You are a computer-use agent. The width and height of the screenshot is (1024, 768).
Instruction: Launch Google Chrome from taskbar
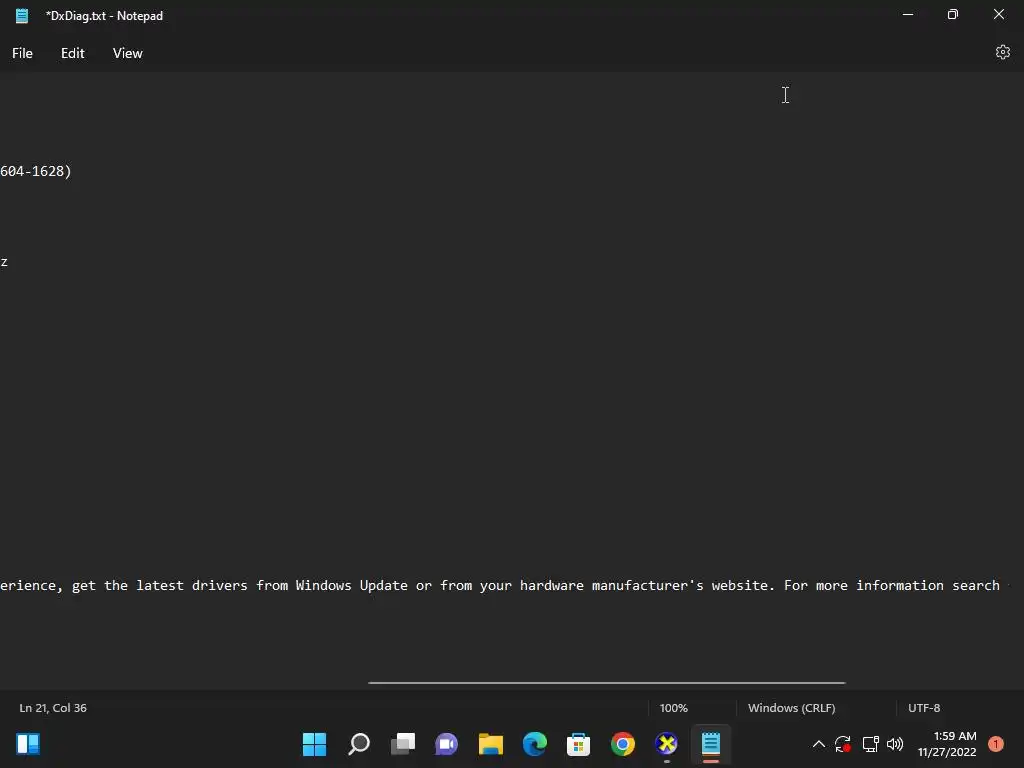622,744
